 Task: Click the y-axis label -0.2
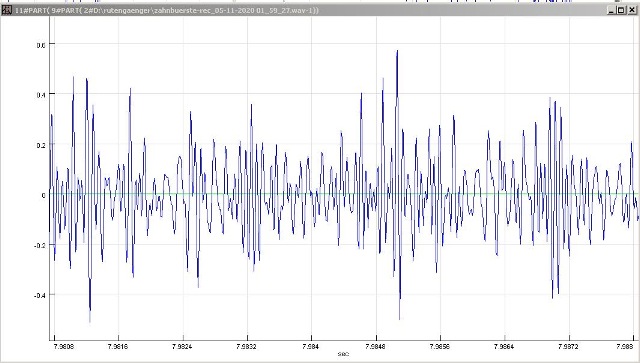40,245
